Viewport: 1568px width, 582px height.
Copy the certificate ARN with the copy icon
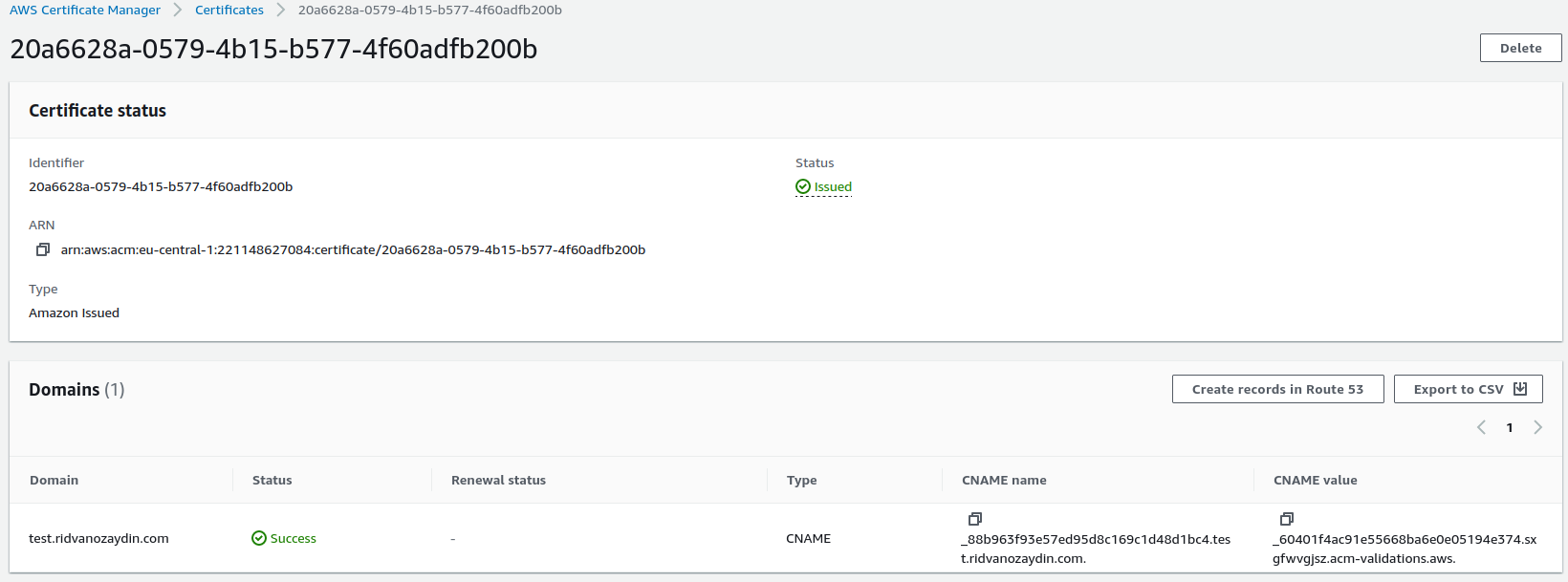click(43, 249)
